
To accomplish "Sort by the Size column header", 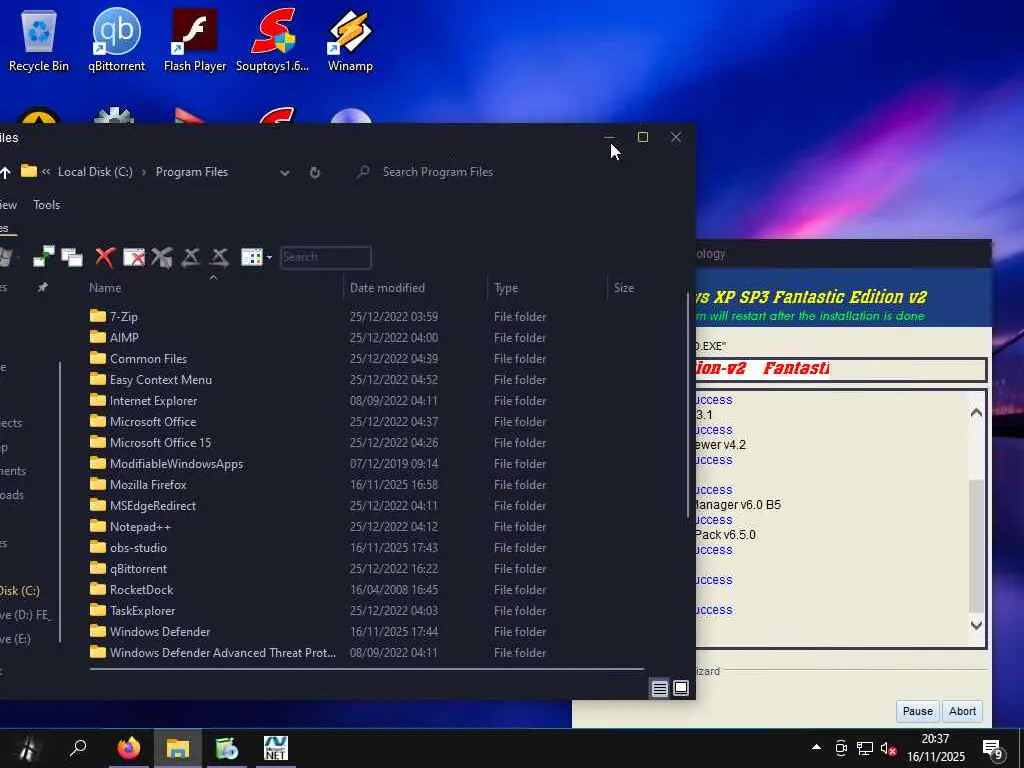I will pos(624,287).
